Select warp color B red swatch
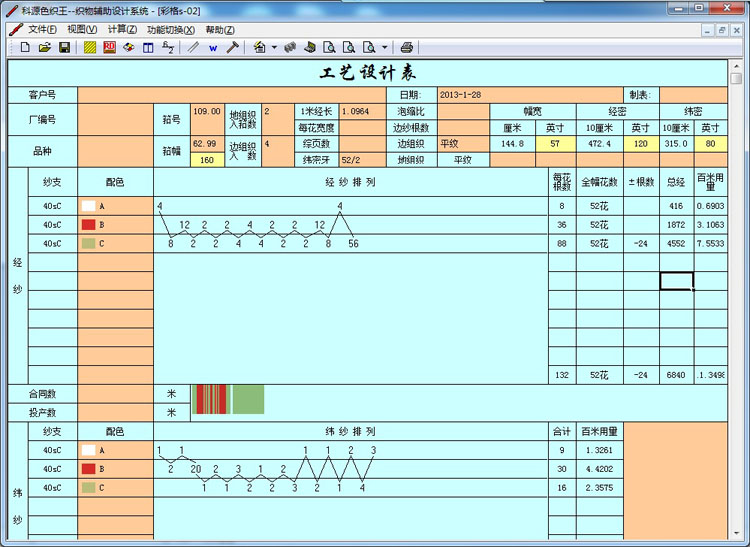Viewport: 750px width, 547px height. pos(88,225)
